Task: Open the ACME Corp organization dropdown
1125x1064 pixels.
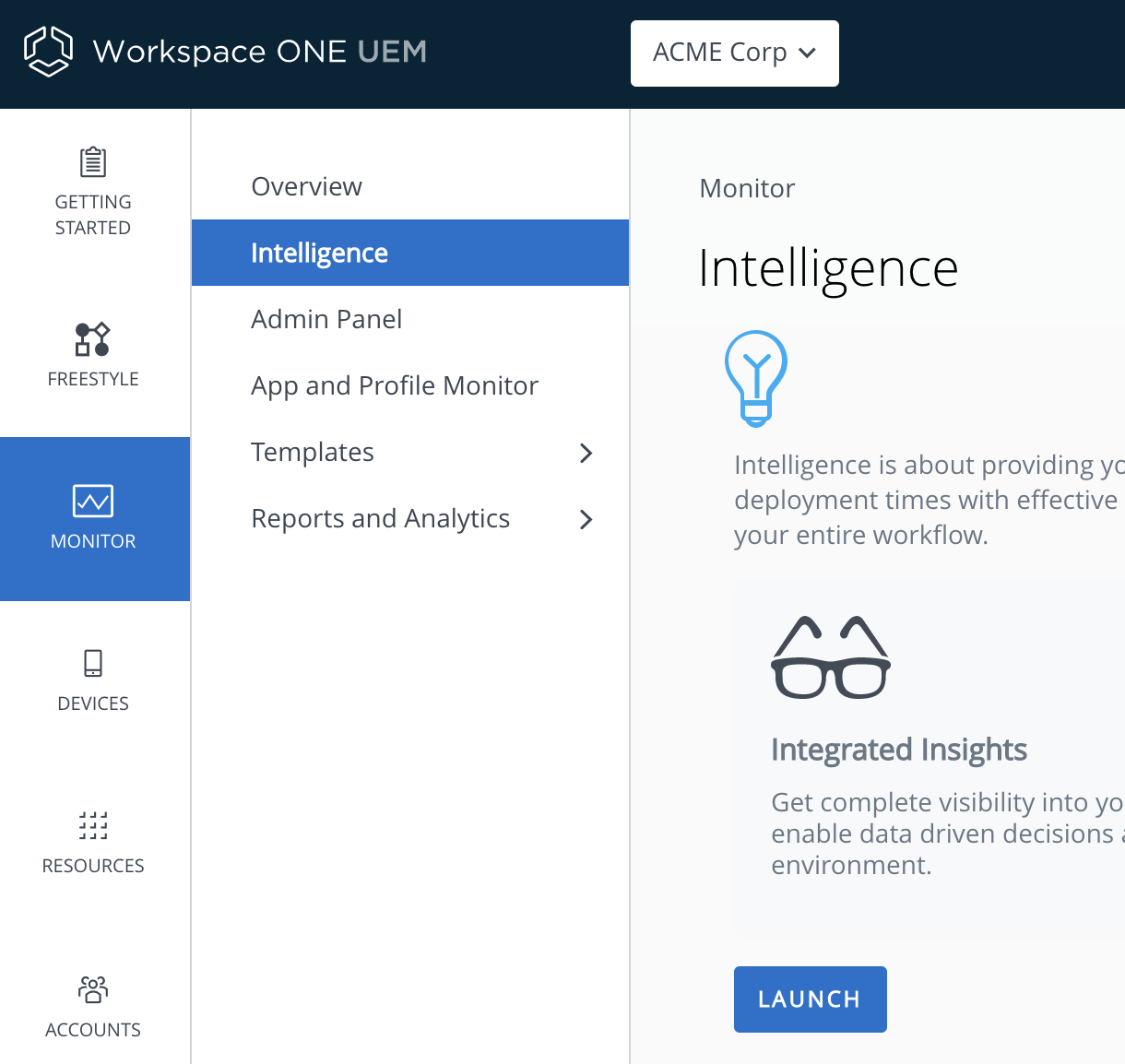Action: click(x=734, y=53)
